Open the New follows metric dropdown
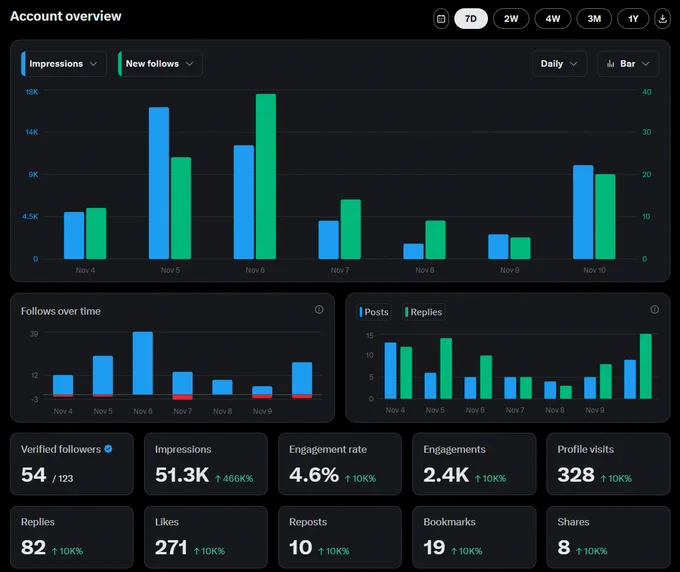Viewport: 680px width, 572px height. (x=160, y=64)
